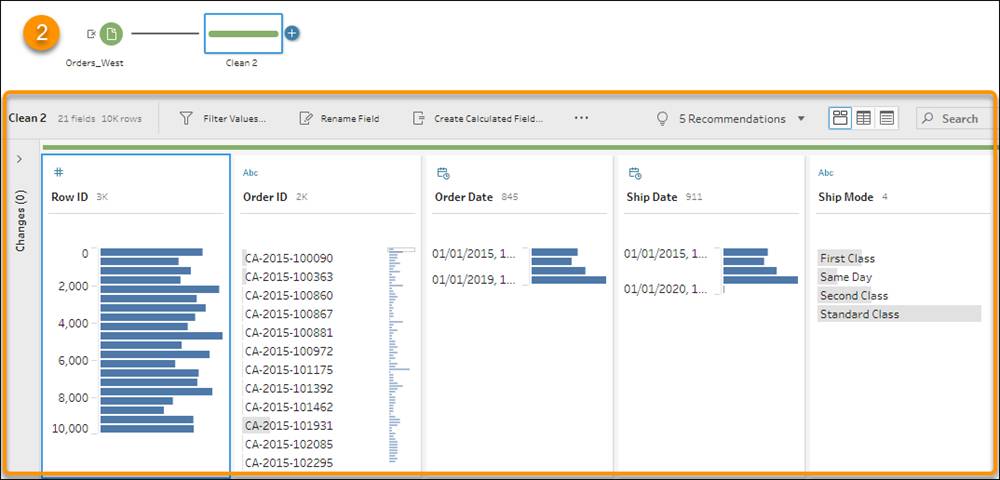The image size is (1000, 480).
Task: Select order CA-2015-100363
Action: click(289, 277)
